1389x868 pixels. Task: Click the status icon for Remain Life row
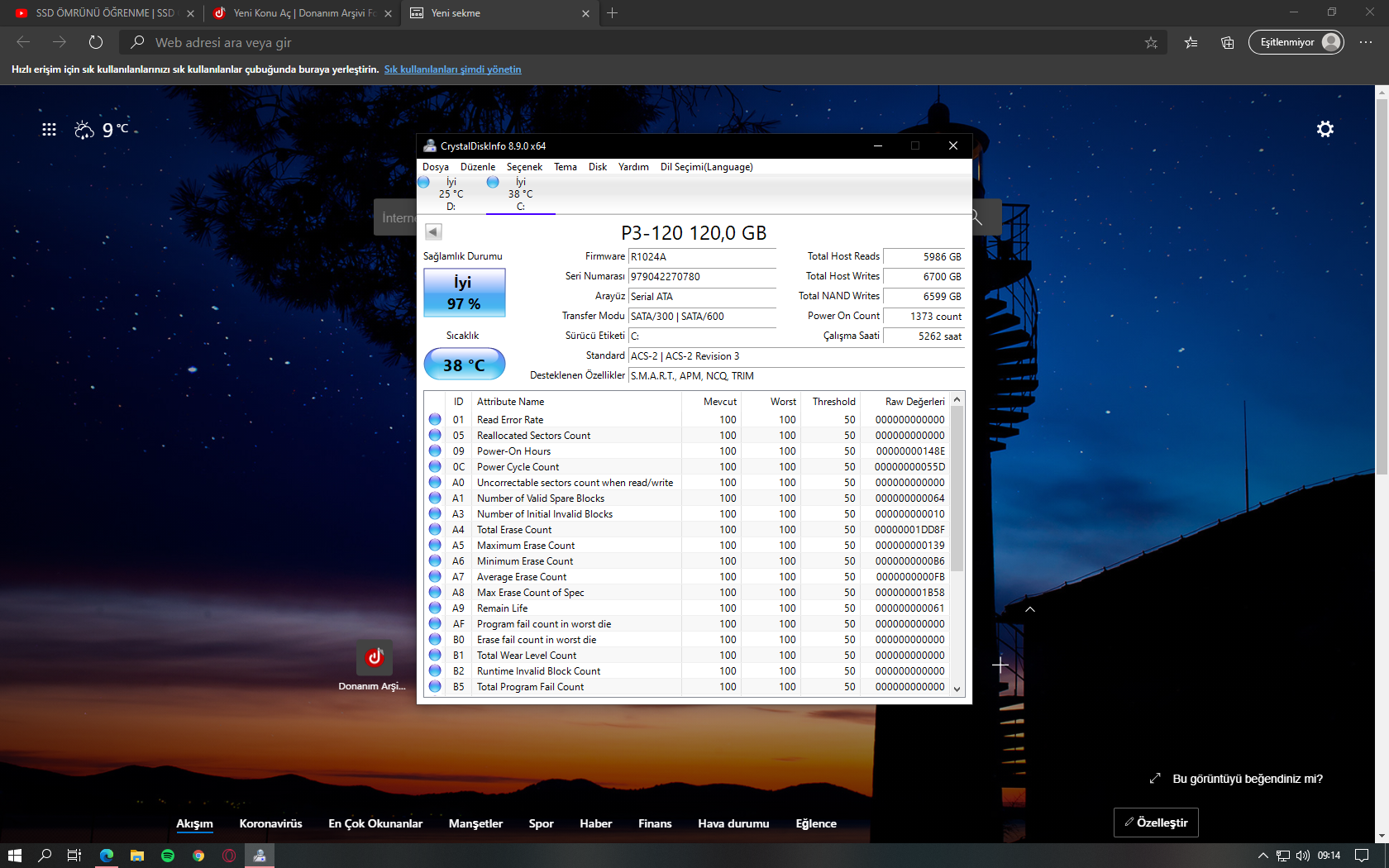pyautogui.click(x=435, y=608)
